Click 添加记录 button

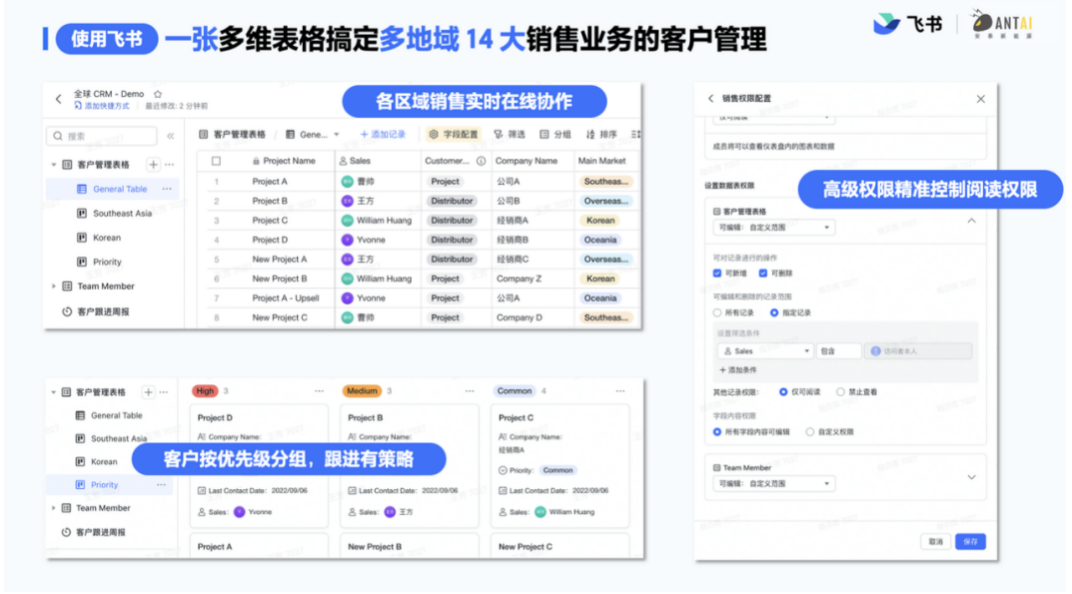click(x=383, y=135)
